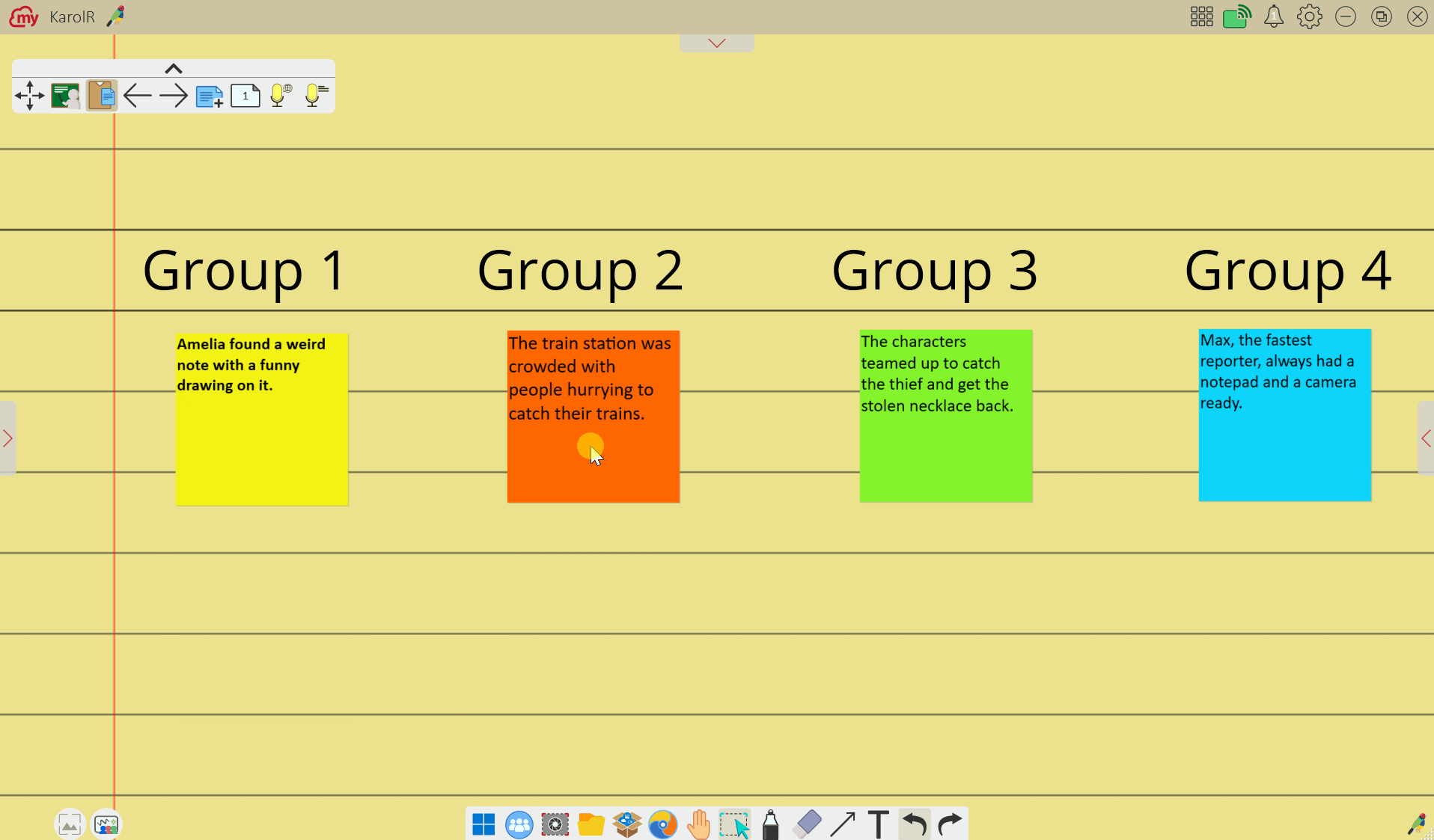Expand the top panel using down chevron

[716, 43]
